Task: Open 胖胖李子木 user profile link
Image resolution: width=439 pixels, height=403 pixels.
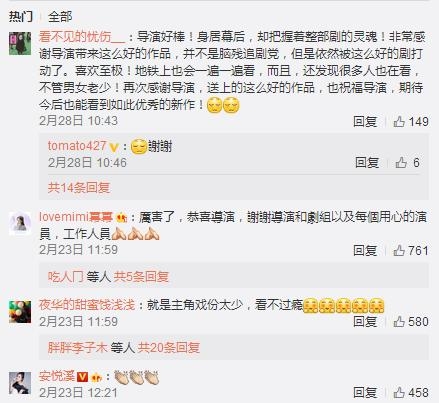Action: pos(77,348)
